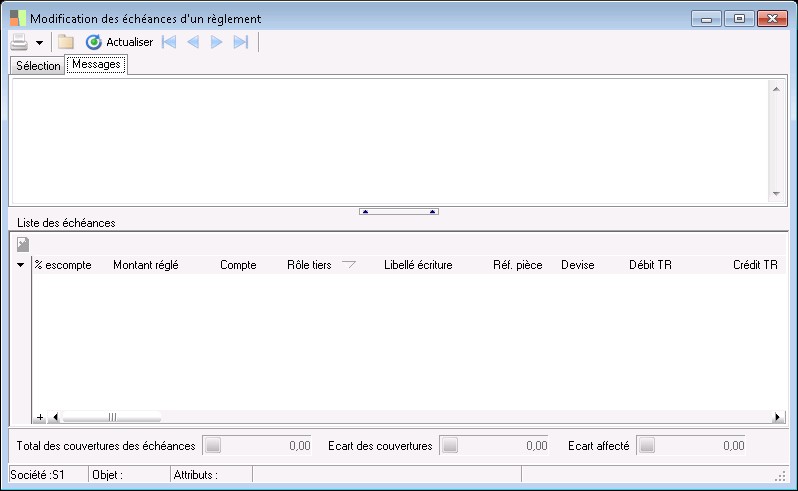Sort by Montant réglé column
Screen dimensions: 798x491
click(x=146, y=265)
